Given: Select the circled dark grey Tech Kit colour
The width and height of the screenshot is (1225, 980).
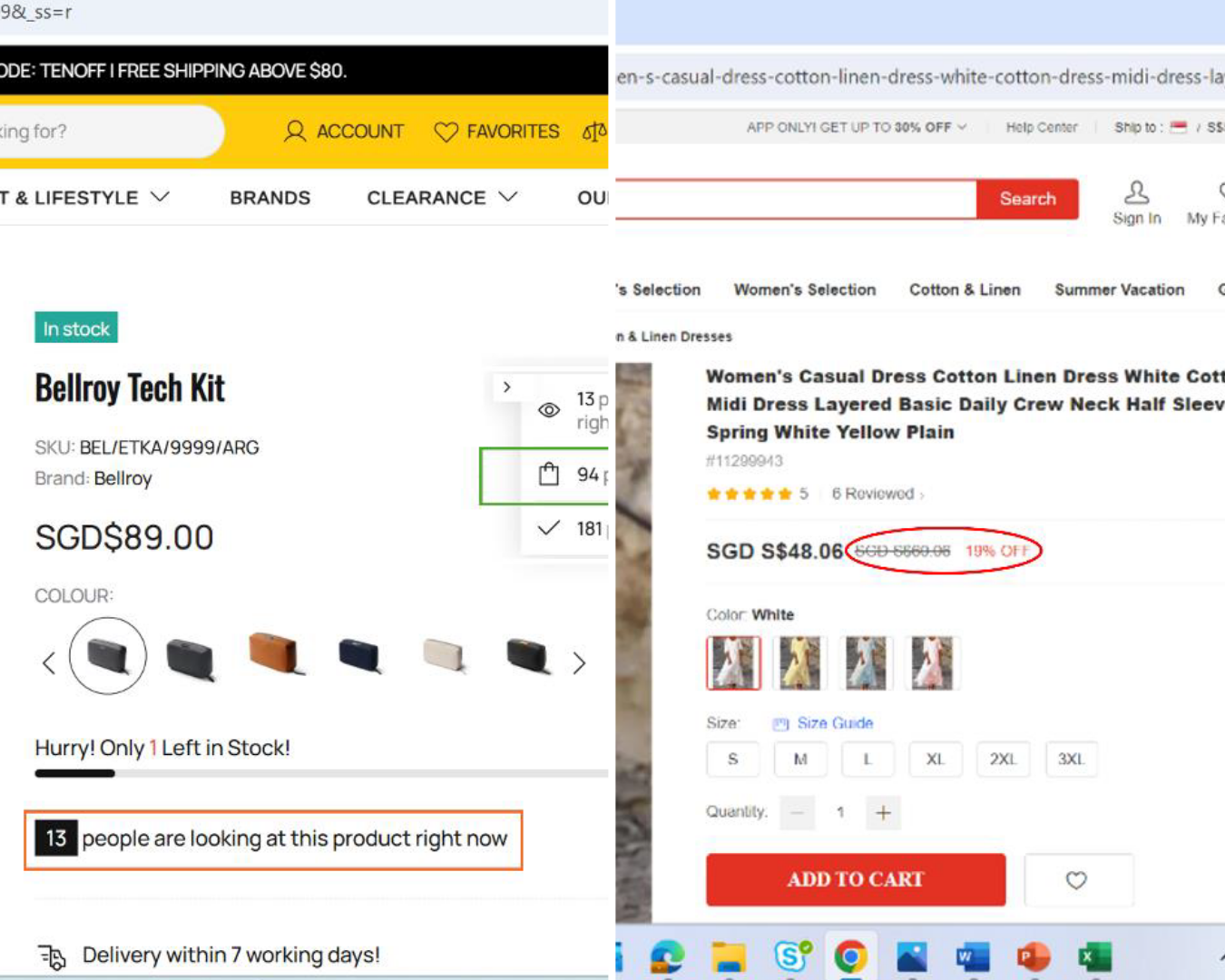Looking at the screenshot, I should tap(108, 655).
